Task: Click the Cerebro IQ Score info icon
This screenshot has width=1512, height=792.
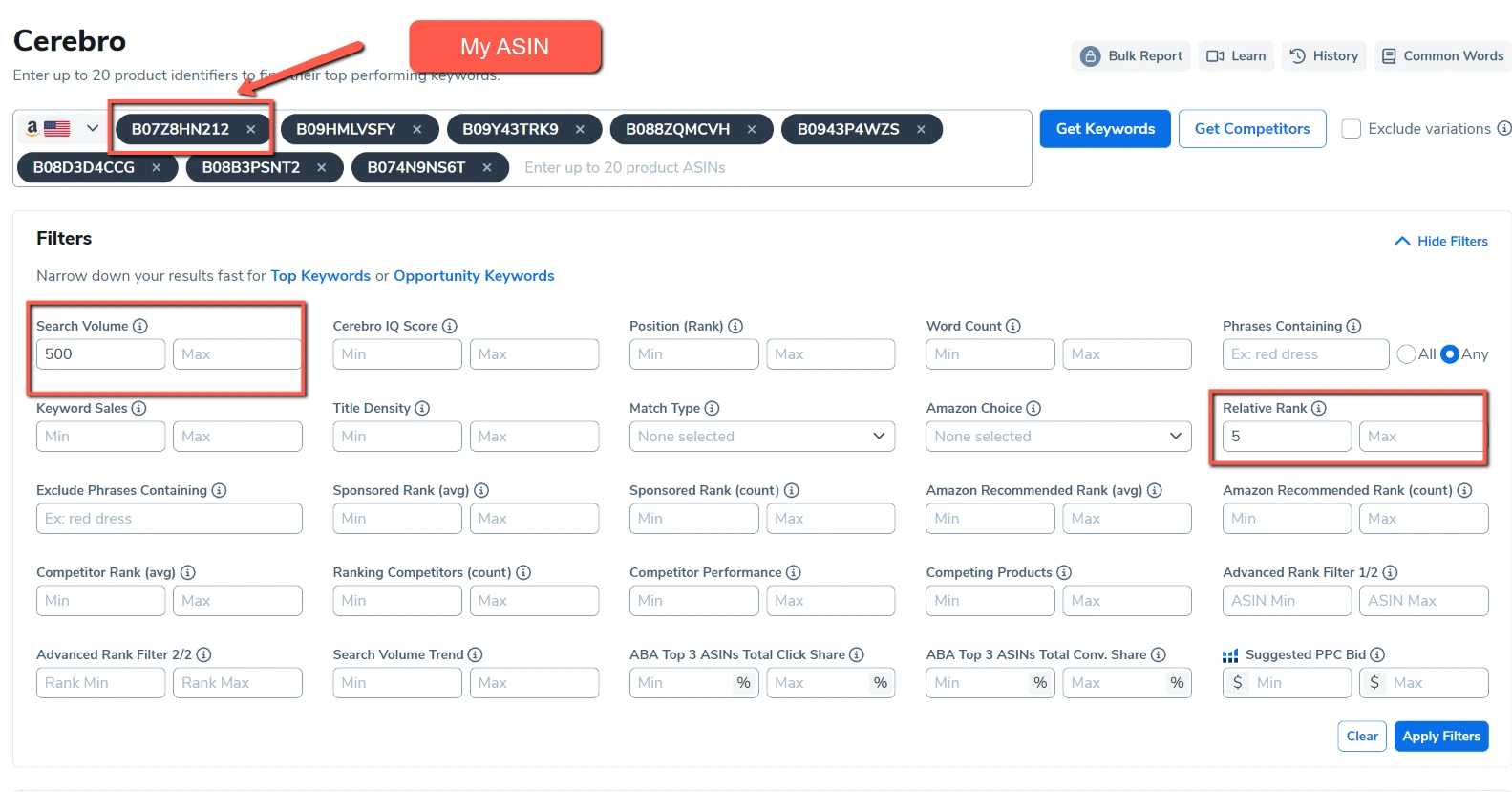Action: coord(450,326)
